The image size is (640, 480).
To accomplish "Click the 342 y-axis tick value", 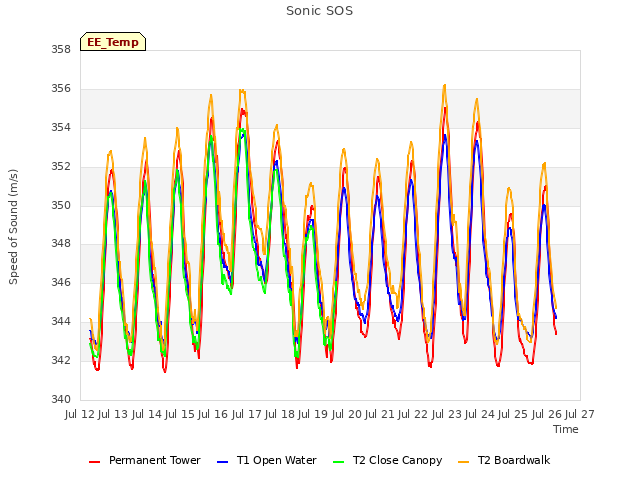I will click(61, 360).
